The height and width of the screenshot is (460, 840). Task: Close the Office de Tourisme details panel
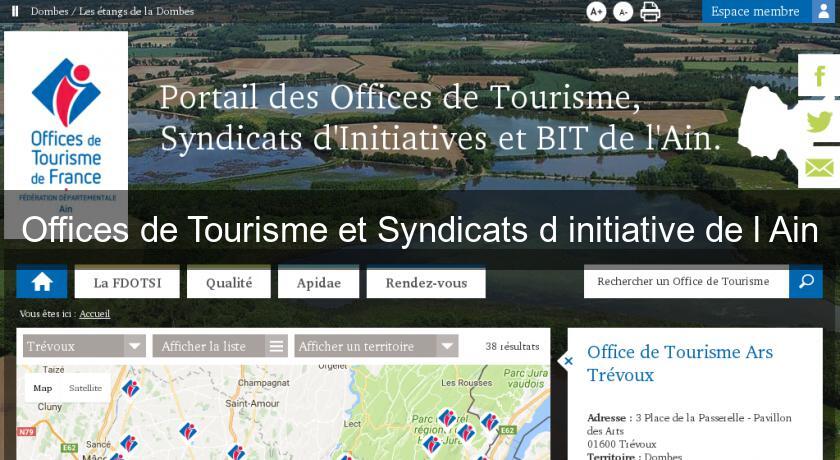click(x=568, y=361)
